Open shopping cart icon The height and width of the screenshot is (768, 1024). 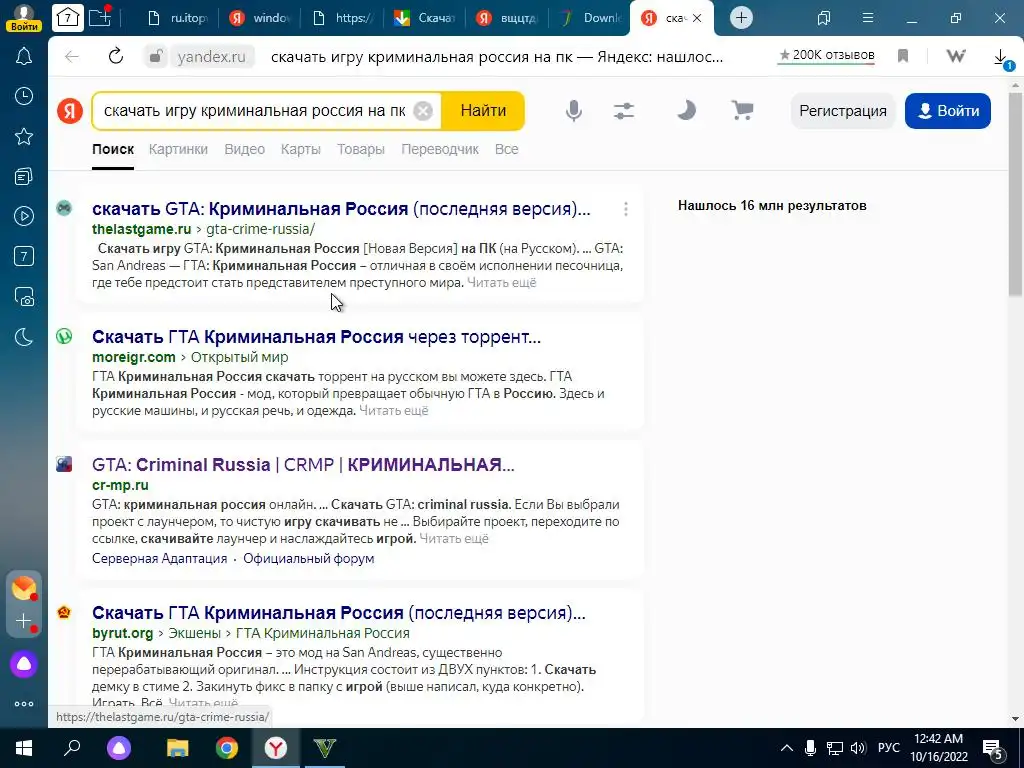coord(742,111)
